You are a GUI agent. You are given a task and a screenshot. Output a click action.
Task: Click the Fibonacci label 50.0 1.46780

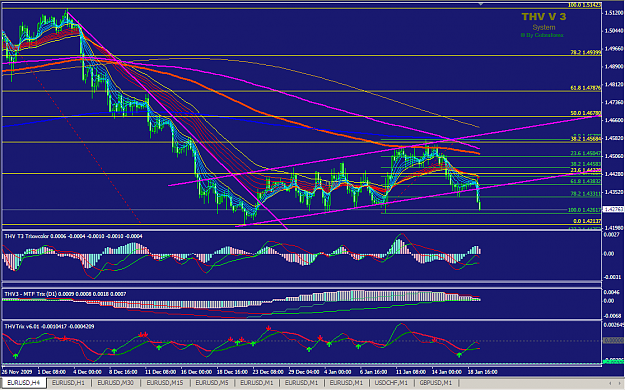click(x=586, y=114)
